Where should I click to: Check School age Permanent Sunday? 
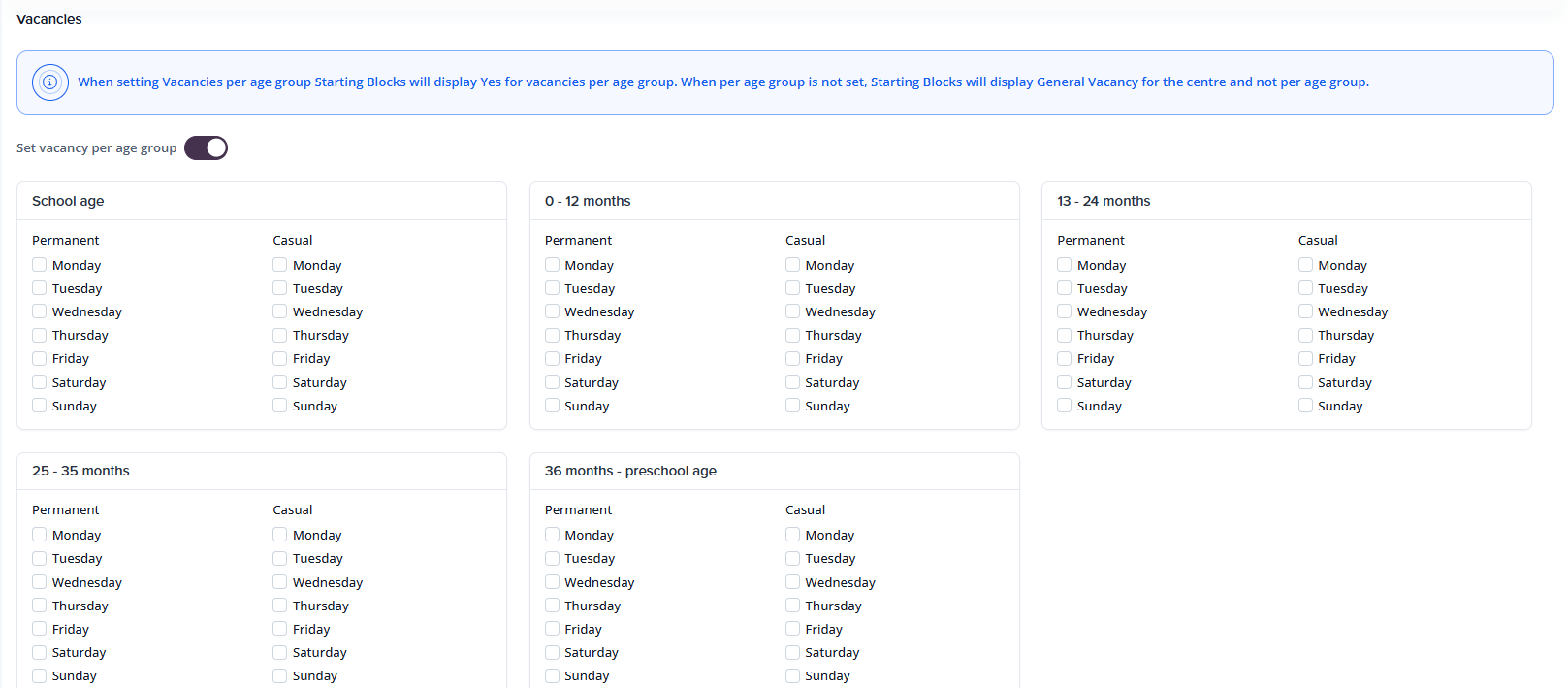tap(40, 406)
